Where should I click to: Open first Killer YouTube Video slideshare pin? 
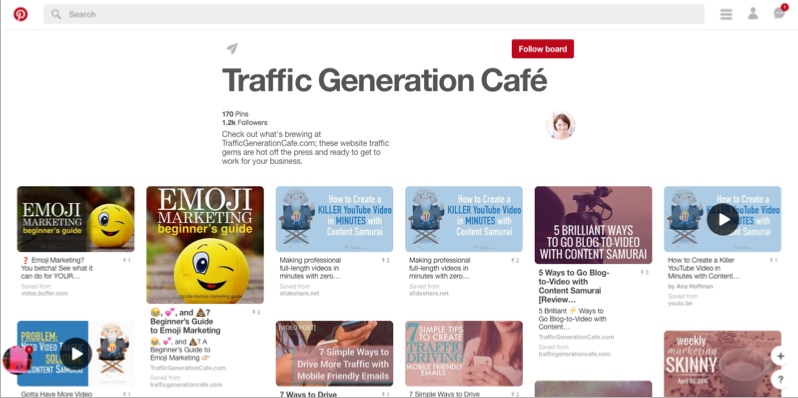coord(334,219)
